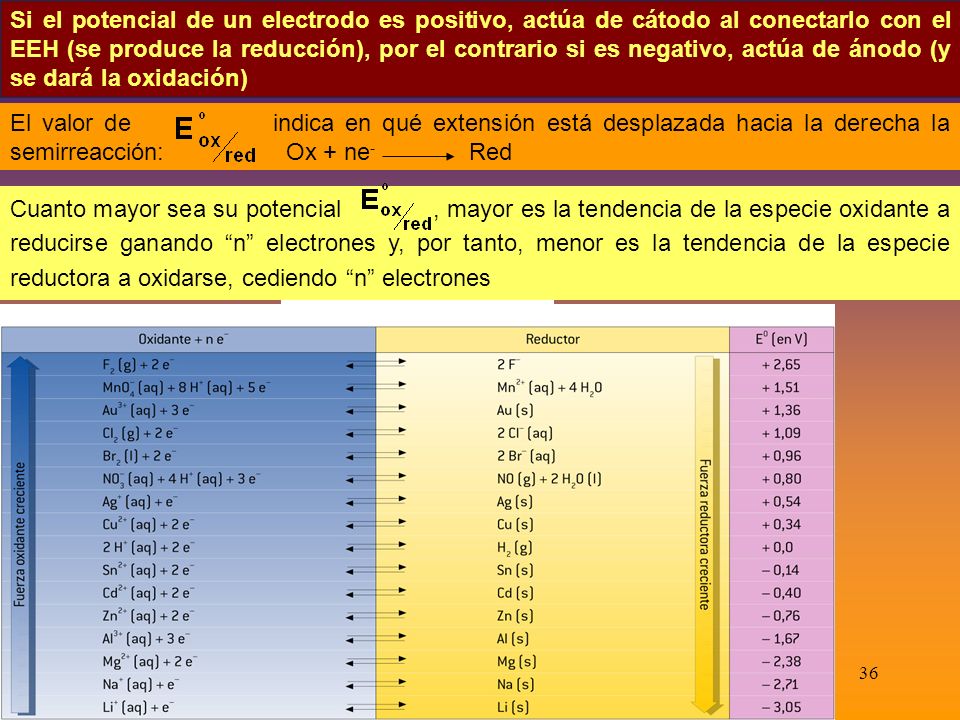Click the 'Ag (s)' reductor cell
This screenshot has height=720, width=960.
click(515, 502)
